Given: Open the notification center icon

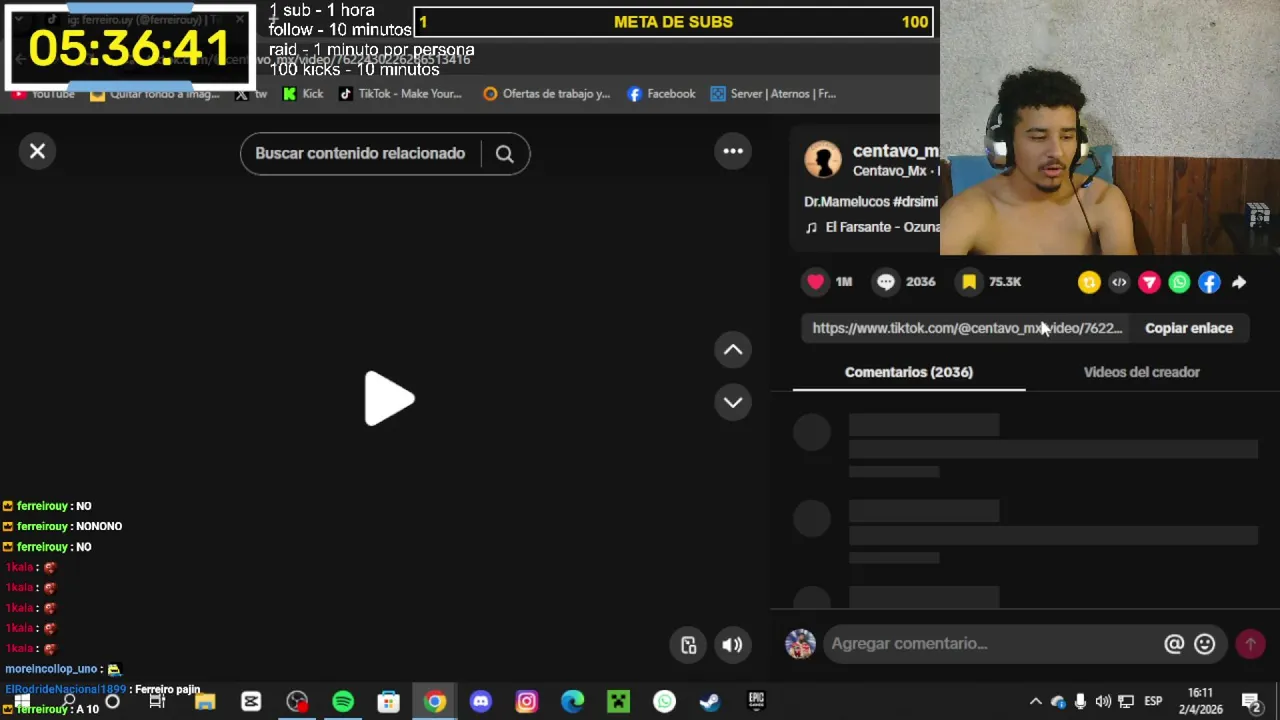Looking at the screenshot, I should click(x=1250, y=701).
